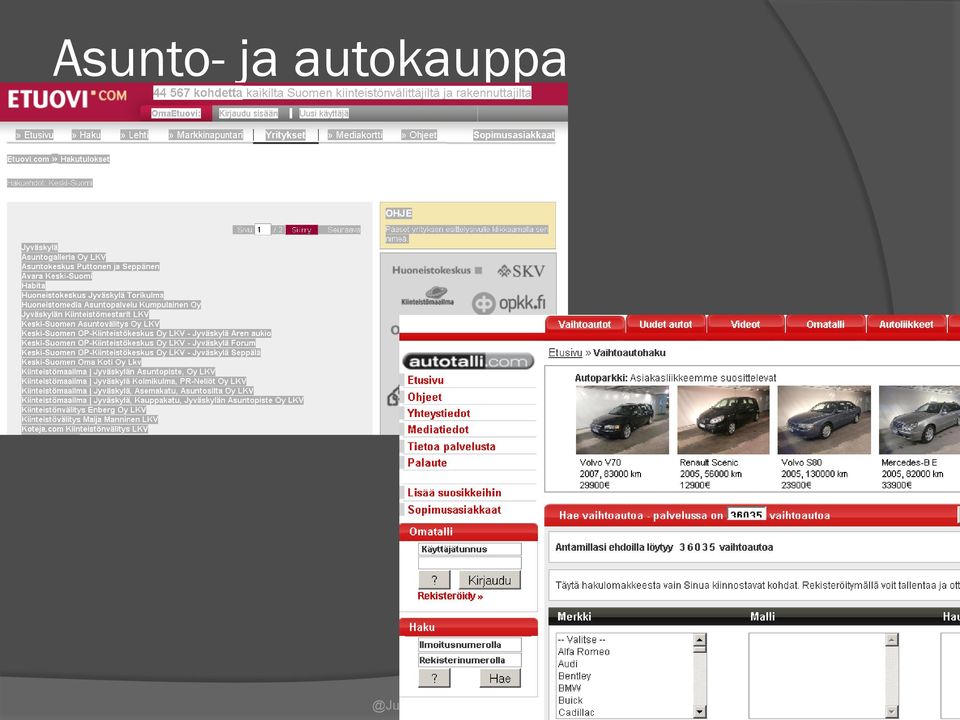Image resolution: width=960 pixels, height=720 pixels.
Task: Go to the Seuraava results page
Action: click(343, 230)
